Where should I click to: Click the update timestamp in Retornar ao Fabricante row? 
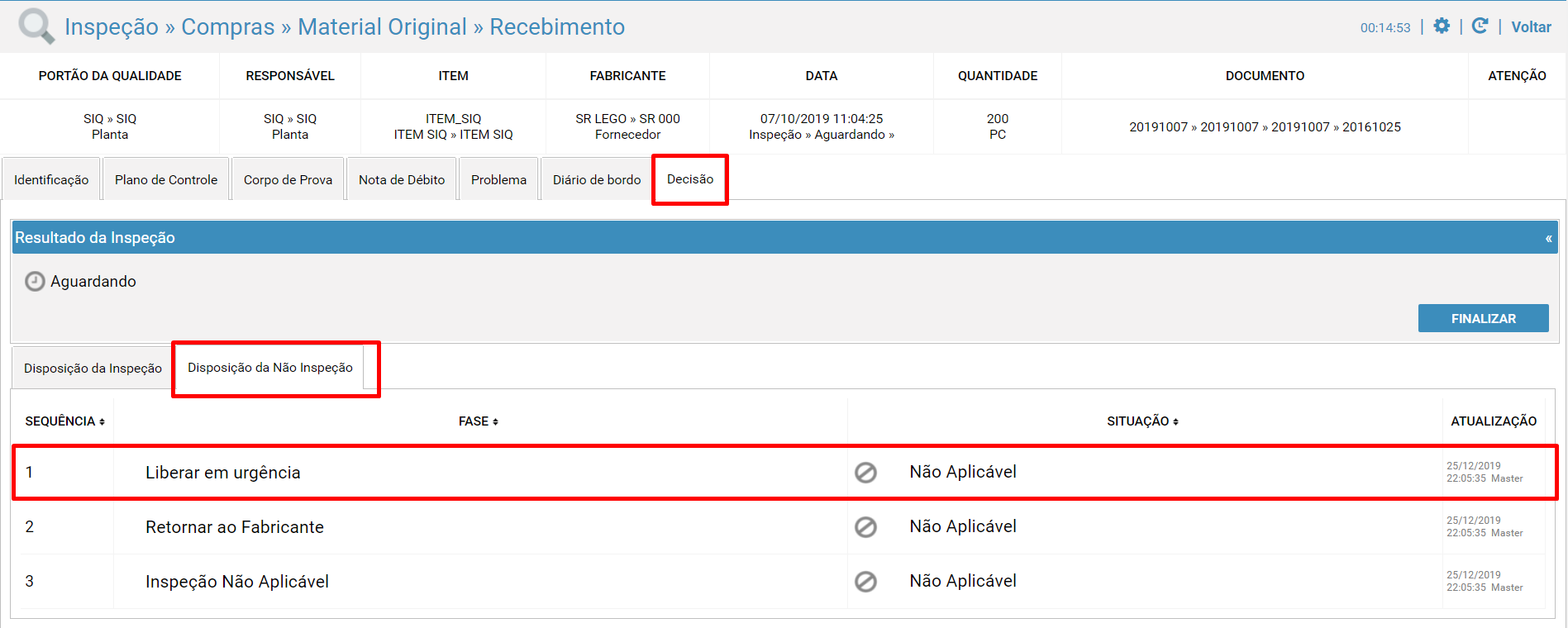coord(1485,526)
